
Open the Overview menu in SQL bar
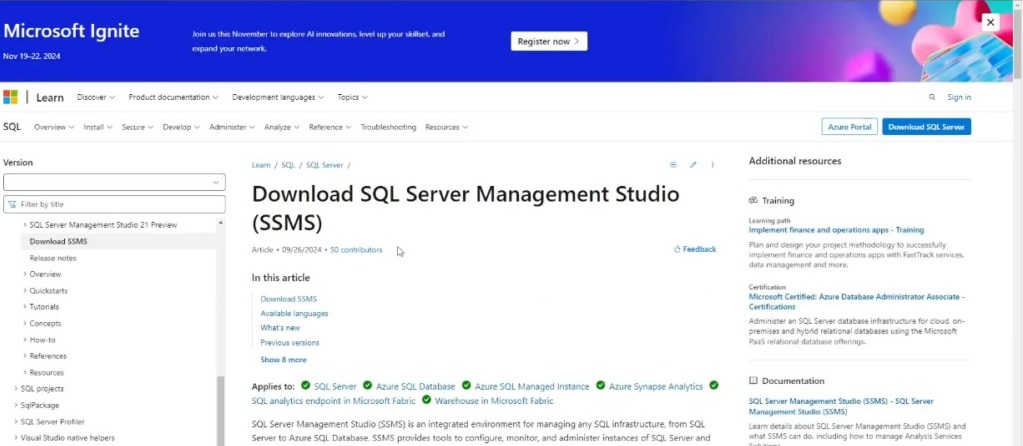pyautogui.click(x=54, y=127)
